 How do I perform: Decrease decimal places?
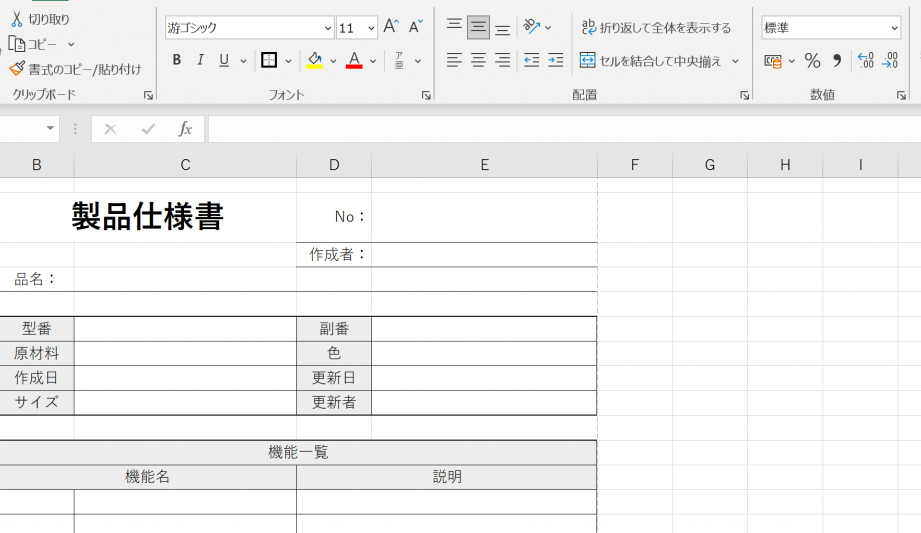(x=890, y=61)
